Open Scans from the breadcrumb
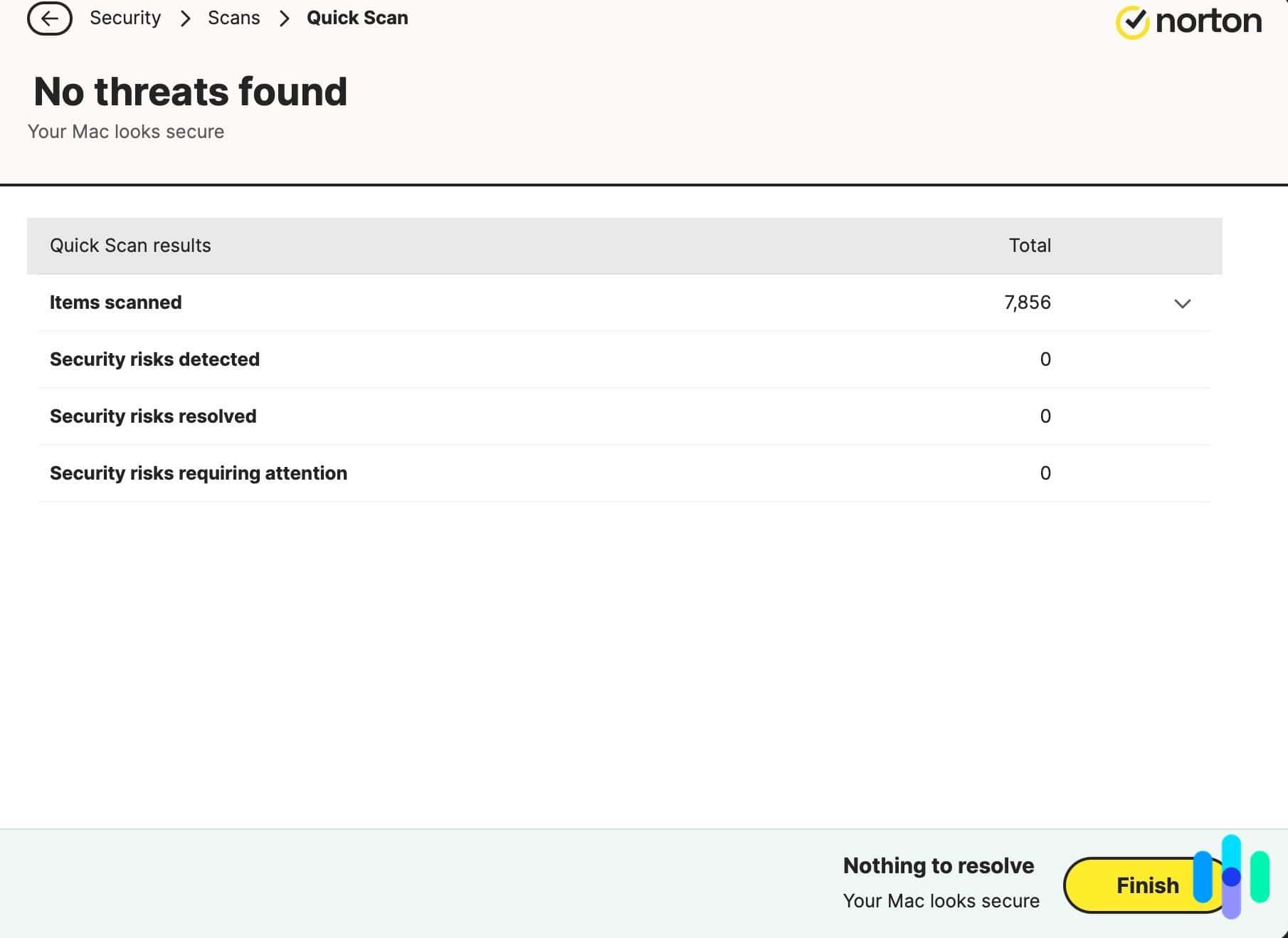Screen dimensions: 1288x938 pos(233,18)
